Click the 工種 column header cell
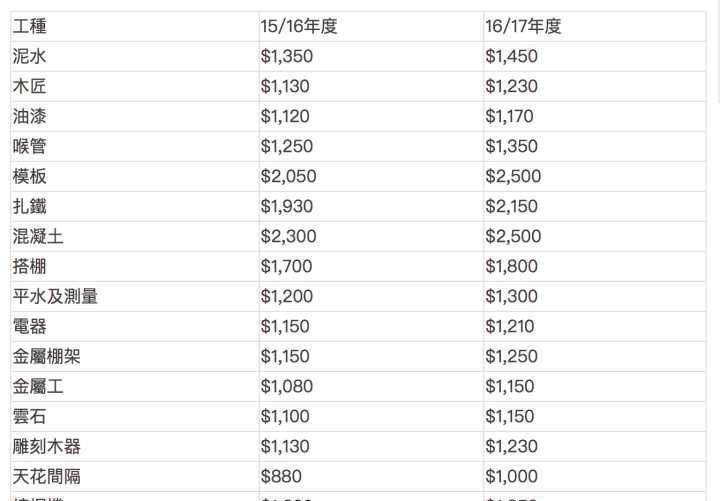The image size is (720, 501). pos(30,27)
